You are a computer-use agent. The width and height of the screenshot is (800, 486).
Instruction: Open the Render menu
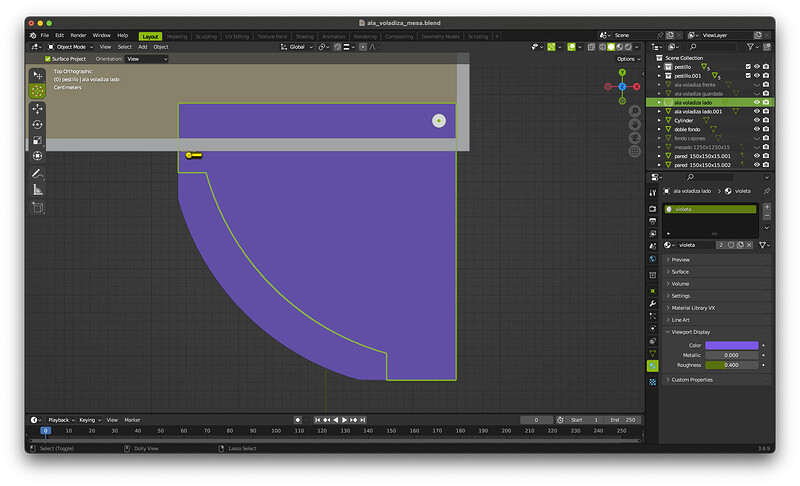78,36
